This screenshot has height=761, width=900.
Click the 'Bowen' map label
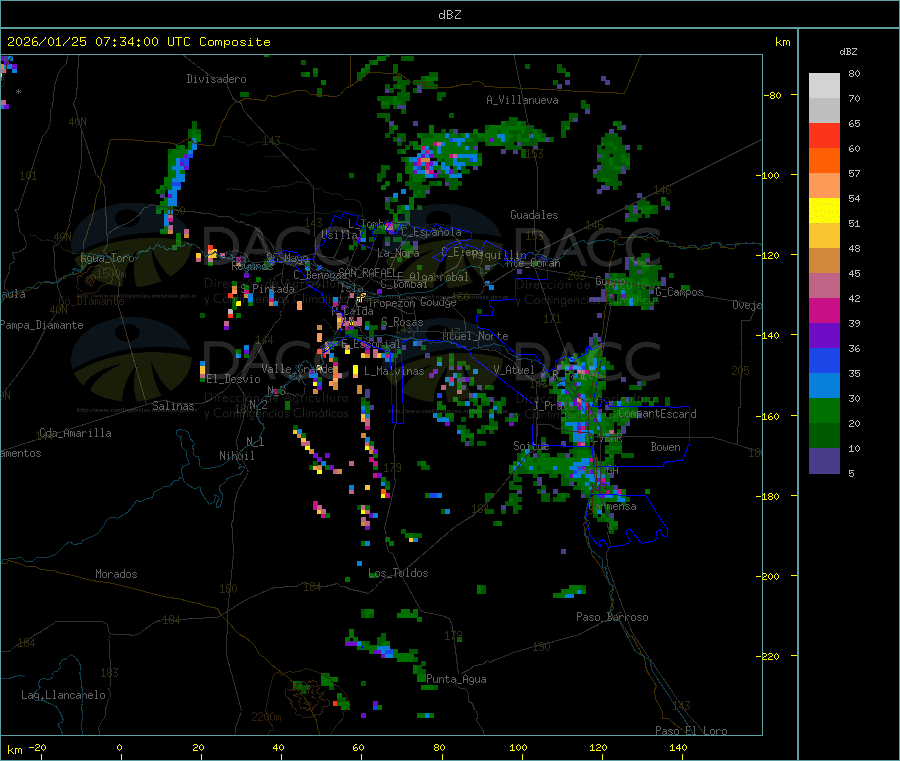pos(665,447)
